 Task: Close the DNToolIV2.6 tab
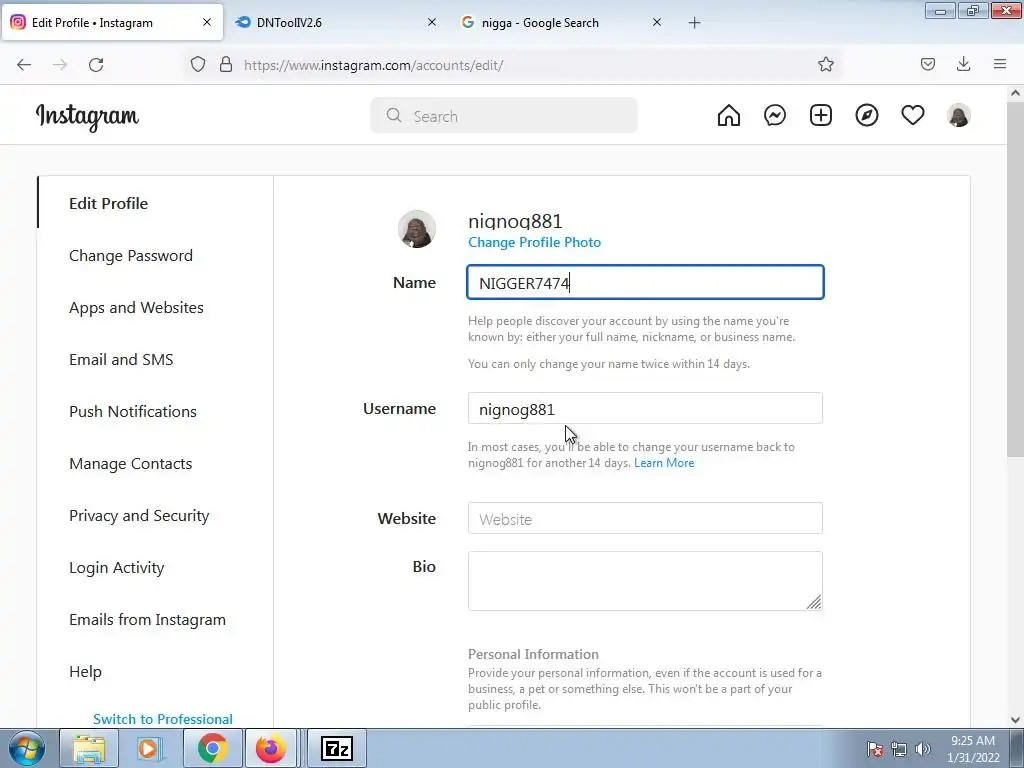coord(432,22)
